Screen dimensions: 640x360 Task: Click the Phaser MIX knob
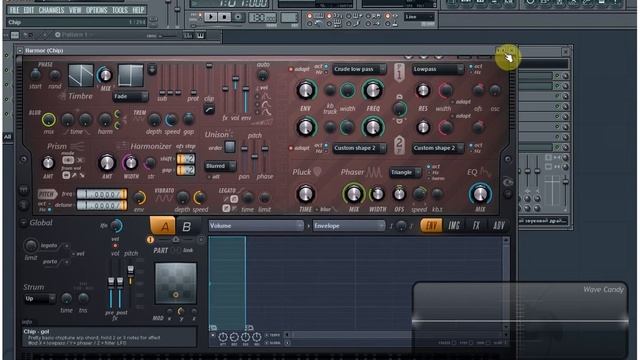coord(353,194)
